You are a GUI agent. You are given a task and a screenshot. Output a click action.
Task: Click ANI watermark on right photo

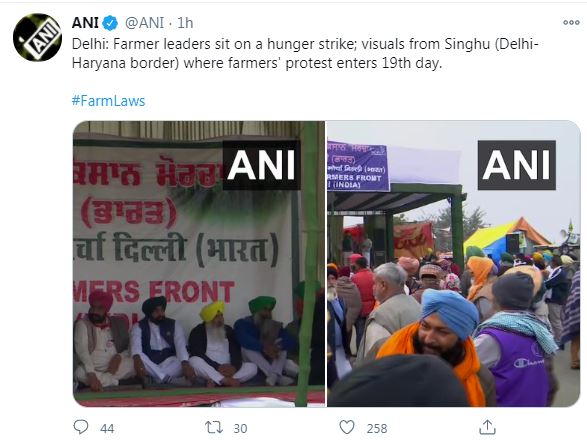tap(517, 165)
